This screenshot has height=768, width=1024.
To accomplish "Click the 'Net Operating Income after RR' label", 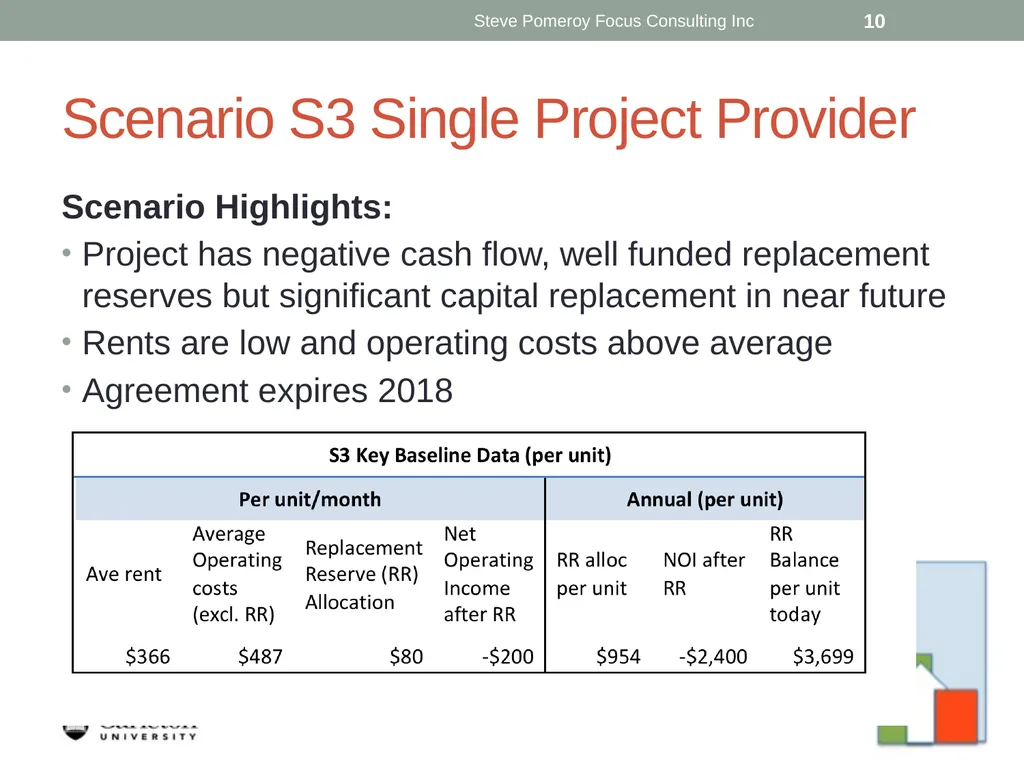I will [x=488, y=574].
